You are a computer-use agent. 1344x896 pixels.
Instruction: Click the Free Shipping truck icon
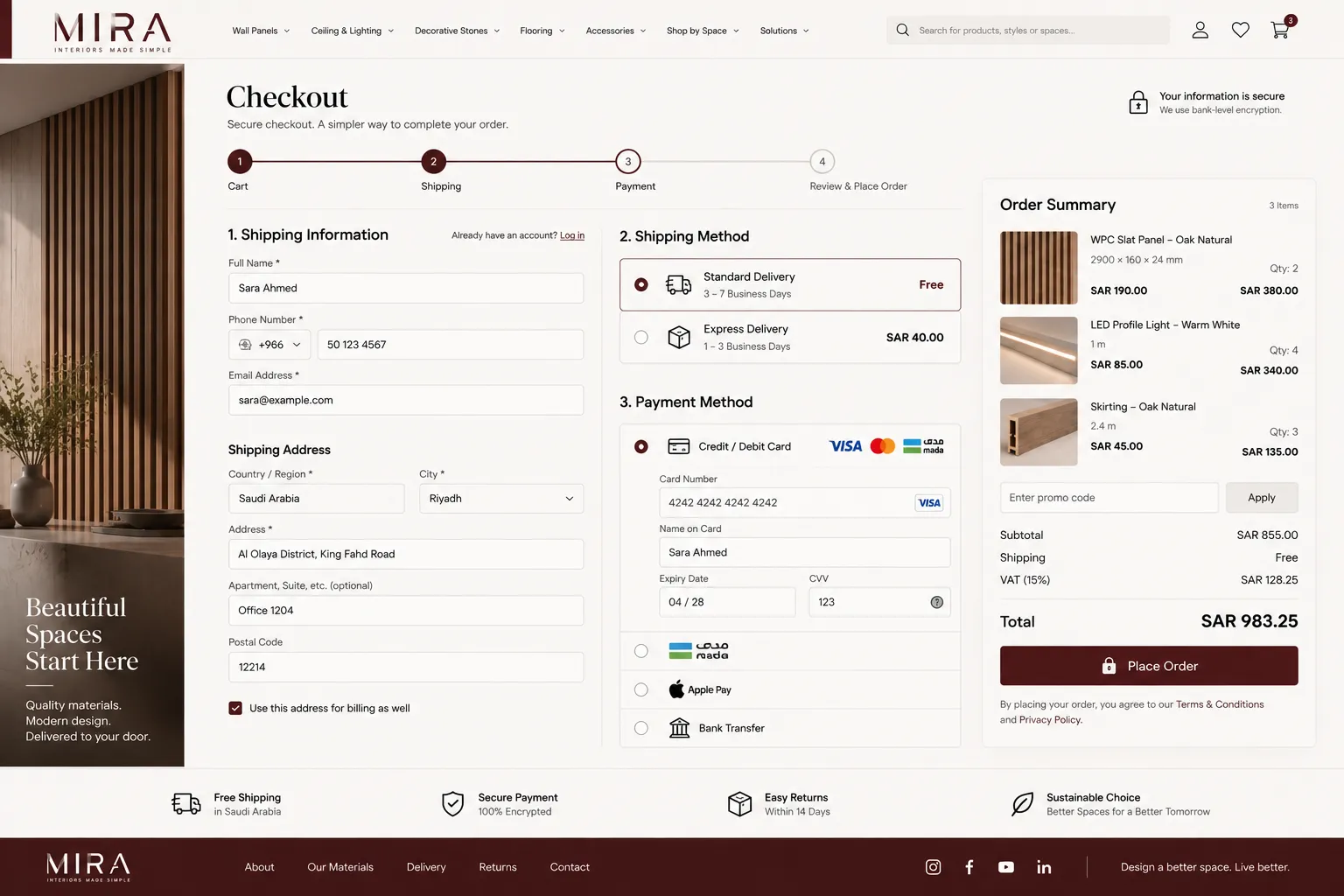186,804
